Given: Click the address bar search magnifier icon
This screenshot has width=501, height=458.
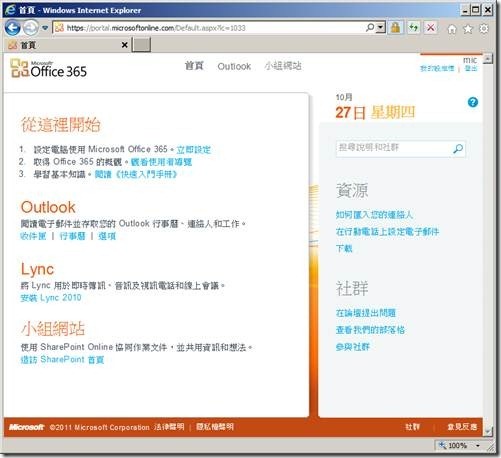Looking at the screenshot, I should tap(370, 27).
